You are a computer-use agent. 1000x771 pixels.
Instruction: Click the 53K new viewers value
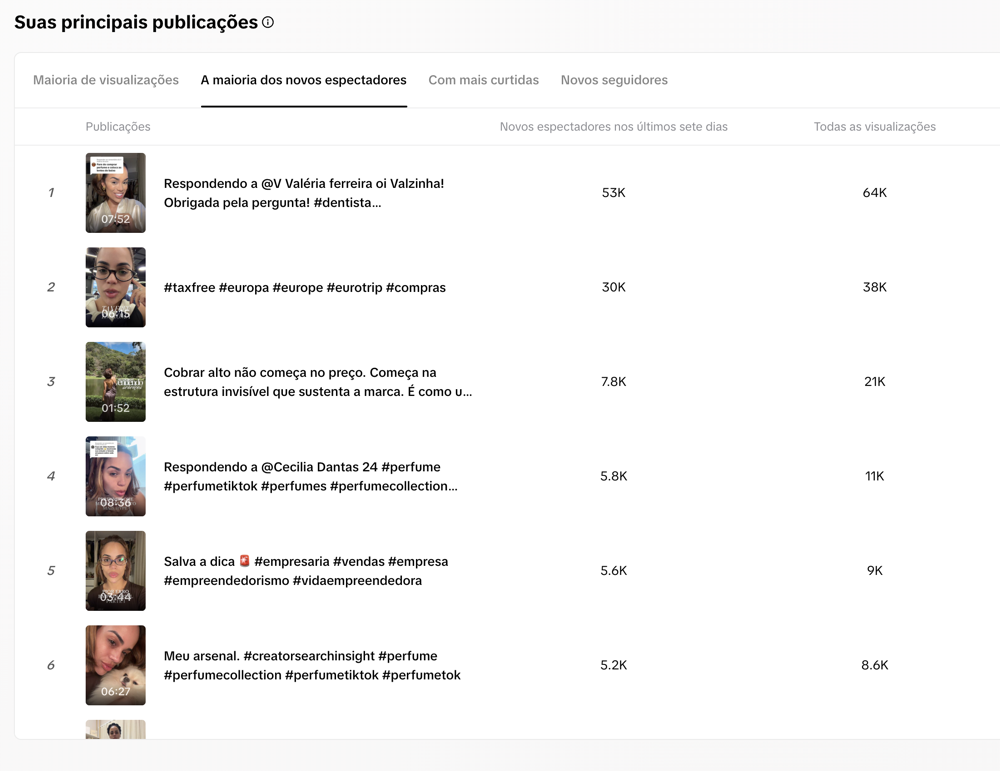[614, 193]
